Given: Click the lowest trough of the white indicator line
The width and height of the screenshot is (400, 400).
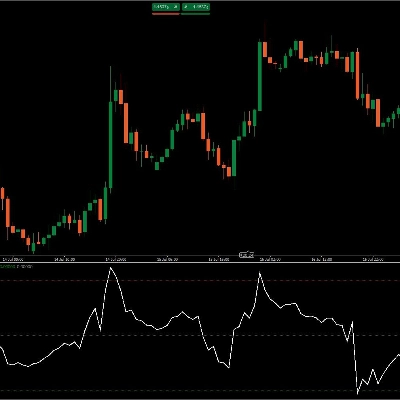Looking at the screenshot, I should pos(358,393).
